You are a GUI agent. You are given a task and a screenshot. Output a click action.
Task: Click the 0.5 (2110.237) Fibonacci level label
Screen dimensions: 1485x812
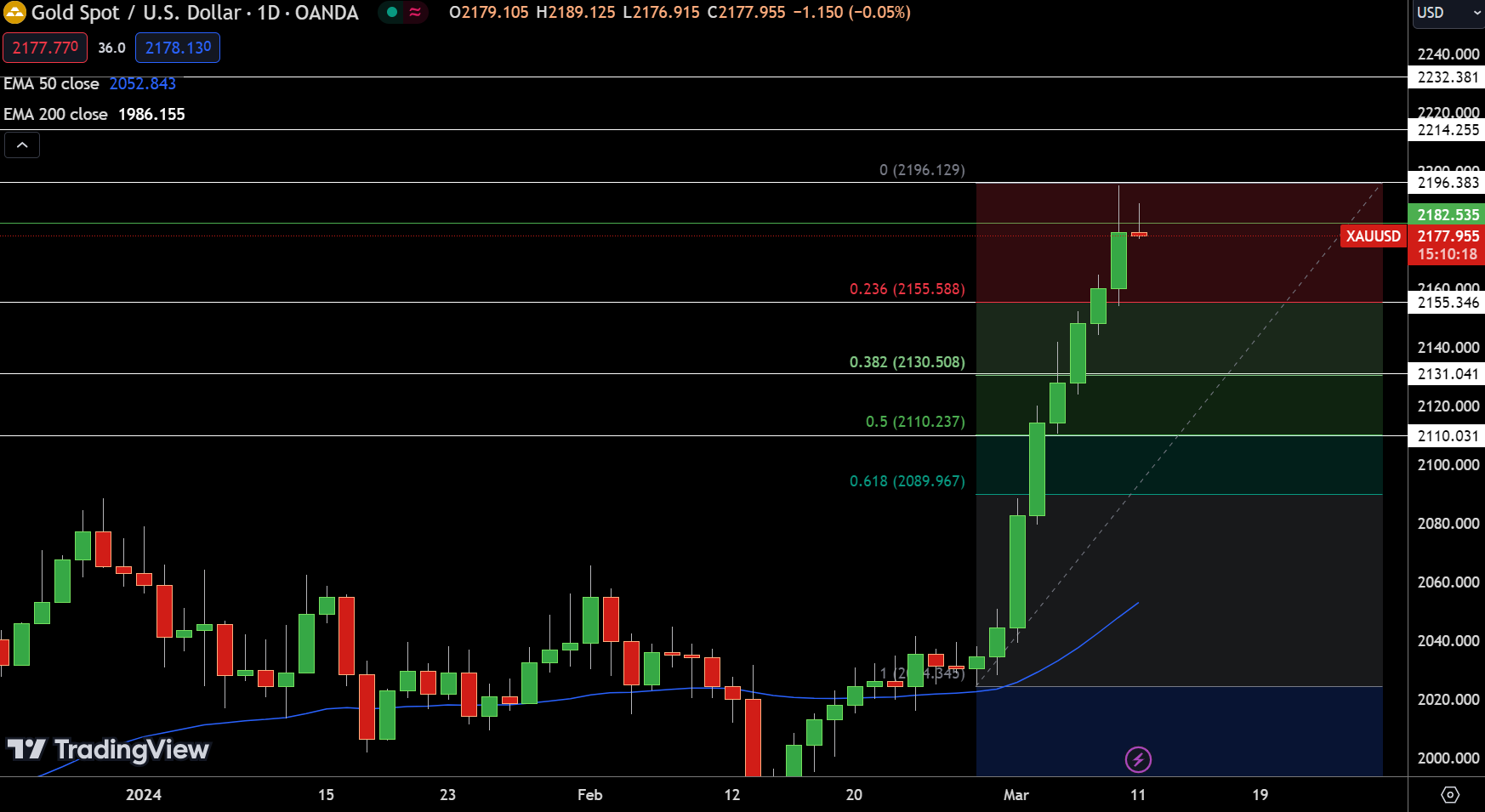[x=914, y=422]
